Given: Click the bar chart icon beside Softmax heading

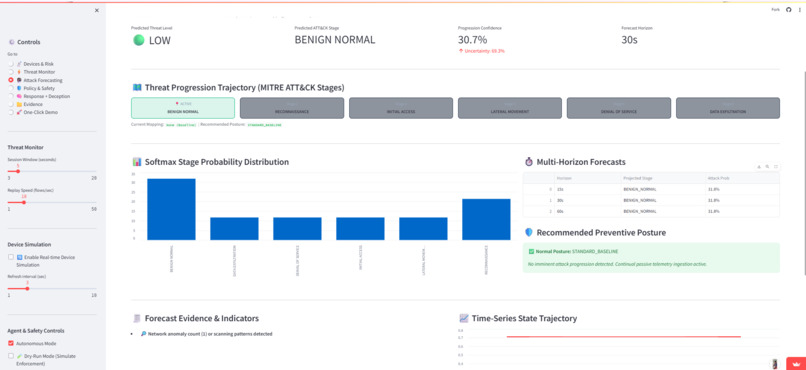Looking at the screenshot, I should point(136,162).
